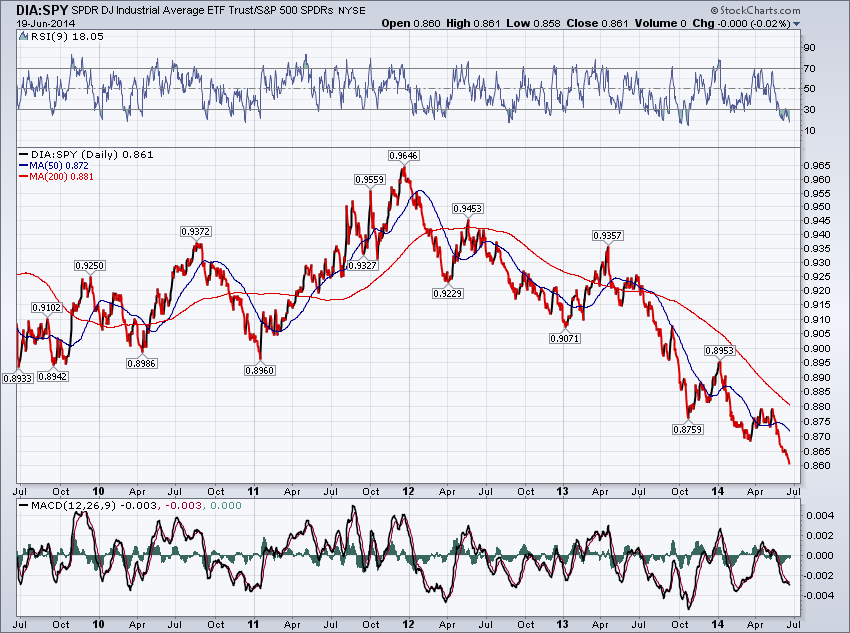Click the 0.965 price axis tick

pos(816,165)
